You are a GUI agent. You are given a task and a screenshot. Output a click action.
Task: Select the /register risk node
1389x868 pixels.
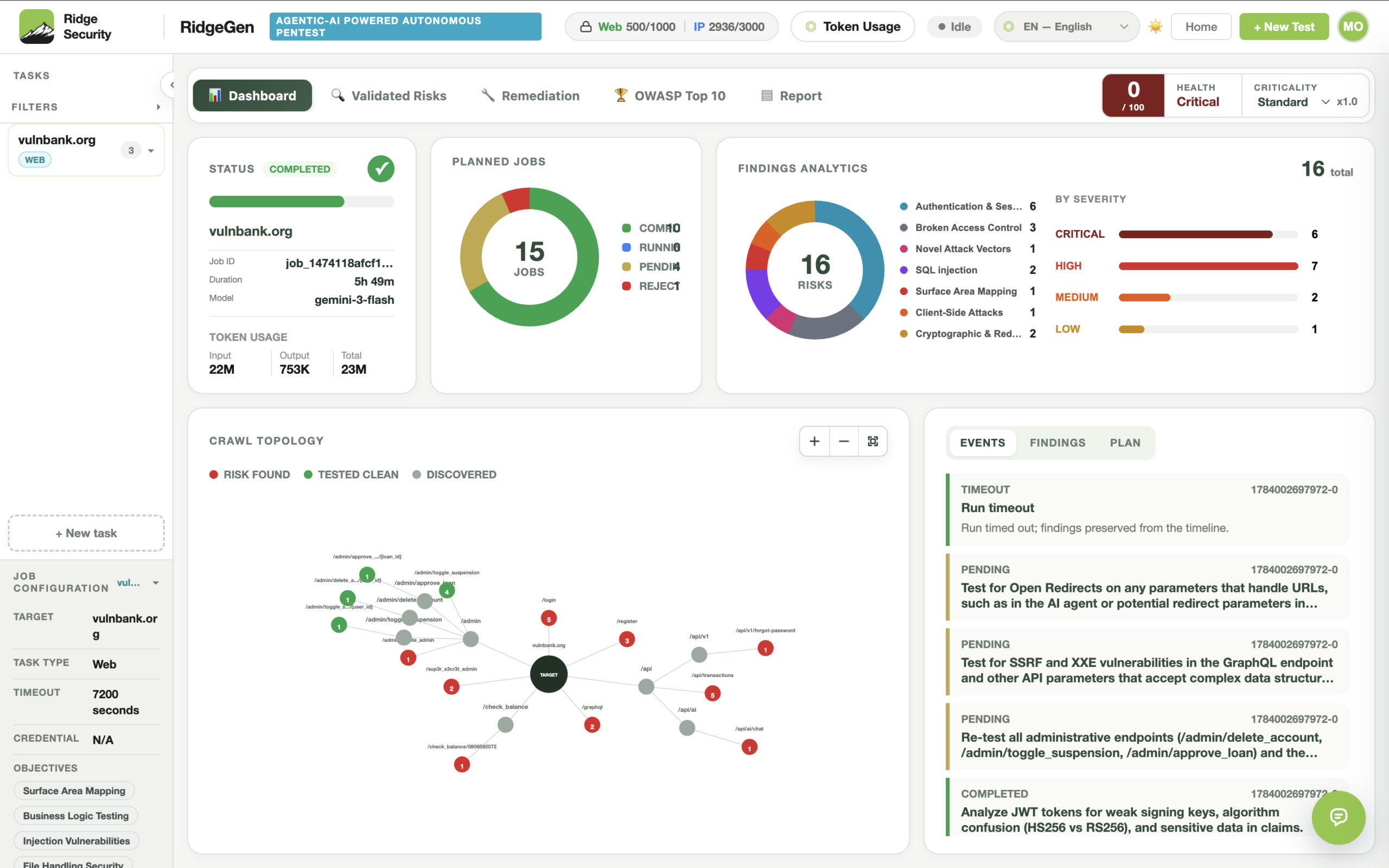click(627, 640)
